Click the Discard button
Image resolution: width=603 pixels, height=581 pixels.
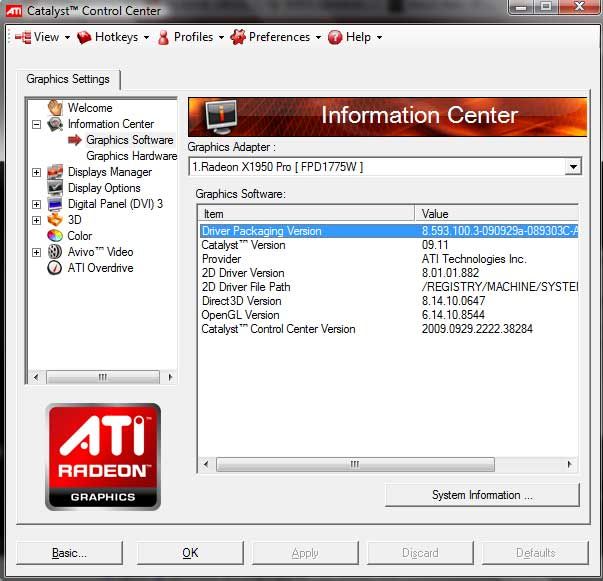coord(420,553)
